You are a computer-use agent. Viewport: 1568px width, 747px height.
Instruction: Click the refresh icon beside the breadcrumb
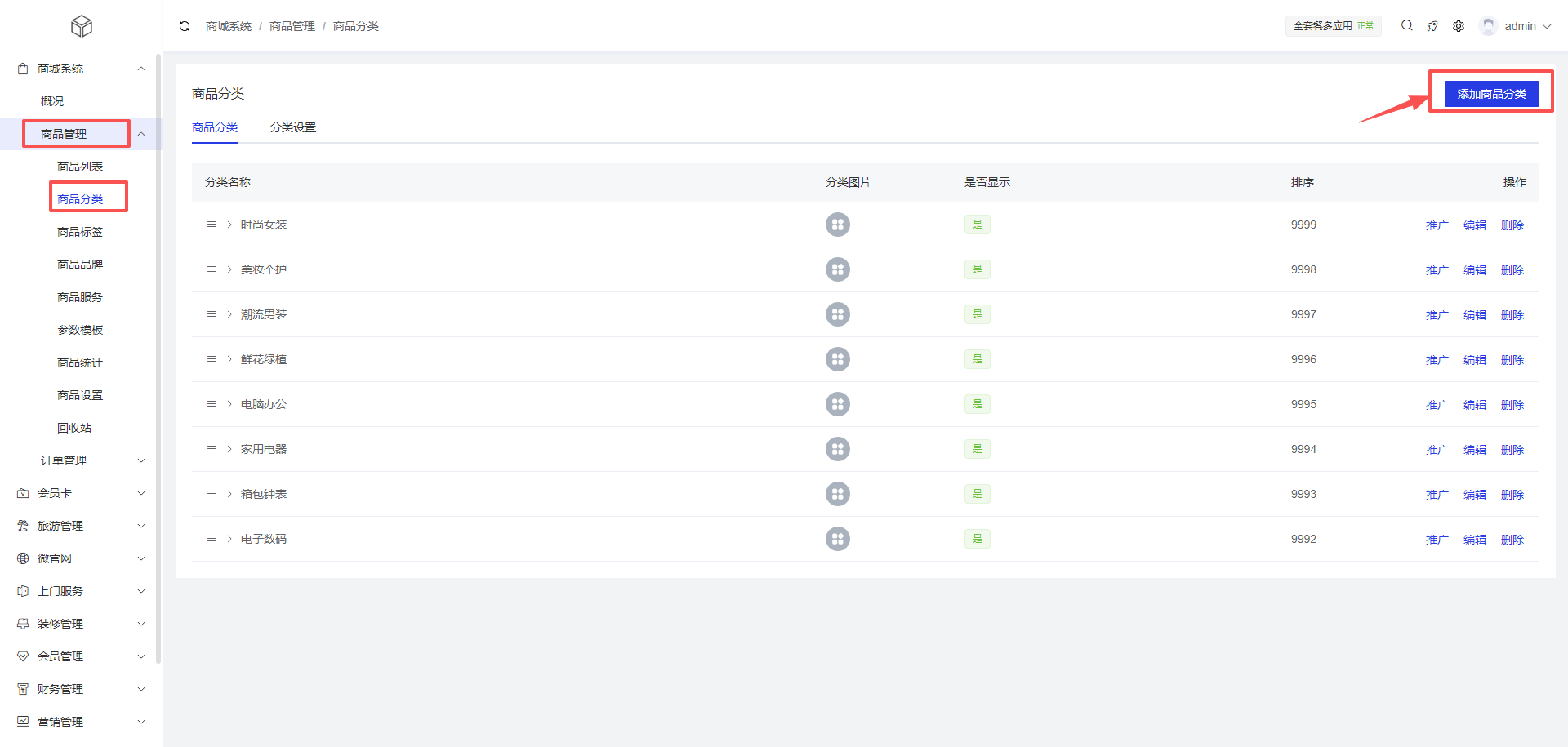point(185,26)
